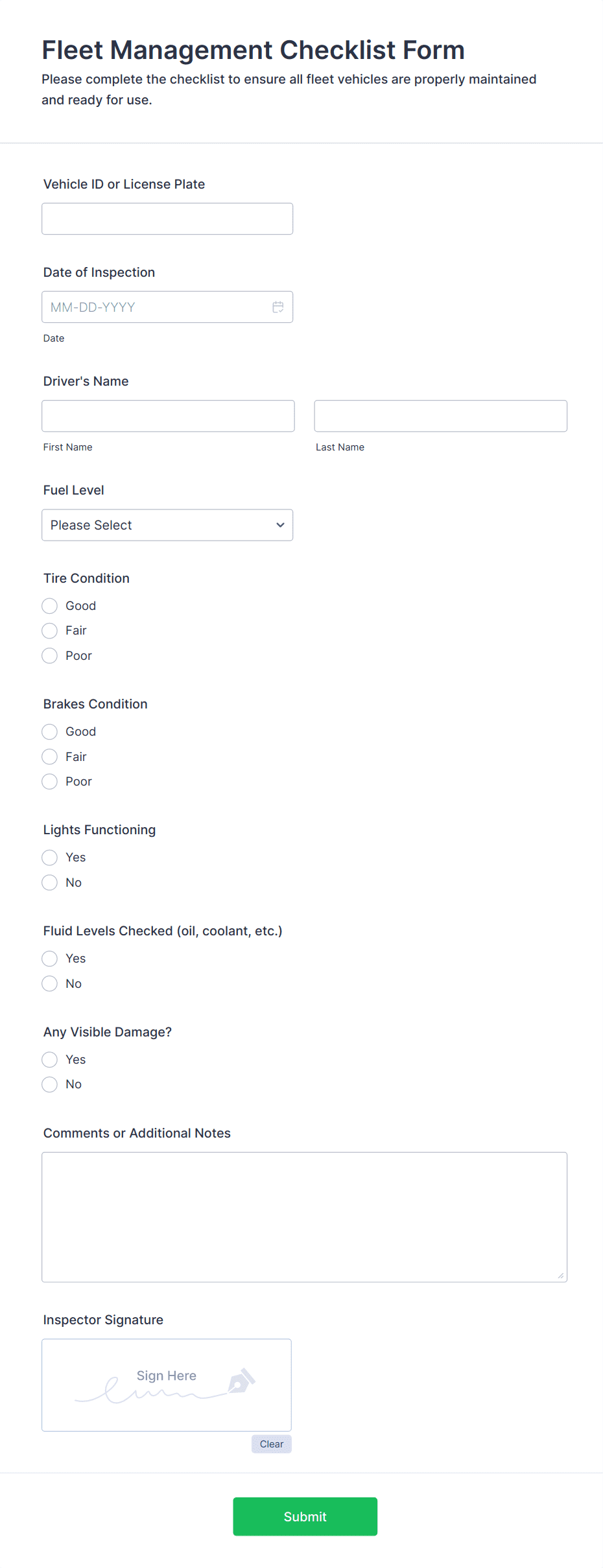Screen dimensions: 603x1568
Task: Choose Yes for Lights Functioning
Action: coord(49,857)
